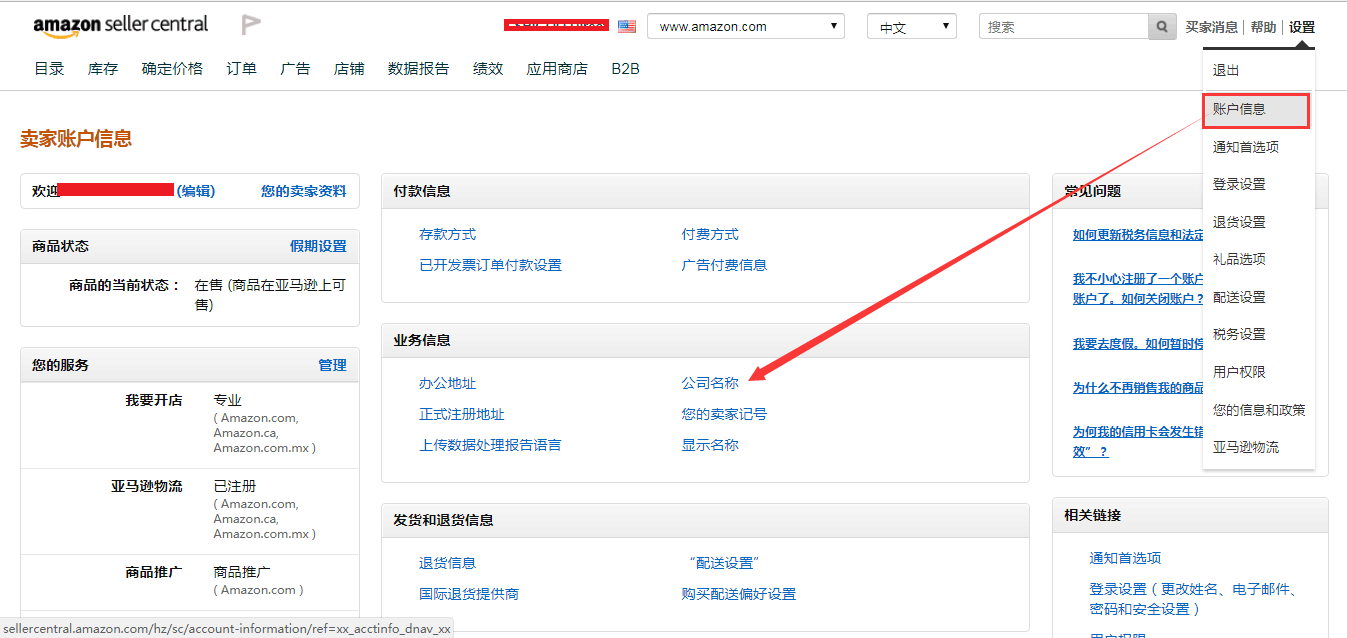Select 您的信息和政策 from the settings dropdown
This screenshot has width=1347, height=638.
click(1259, 410)
